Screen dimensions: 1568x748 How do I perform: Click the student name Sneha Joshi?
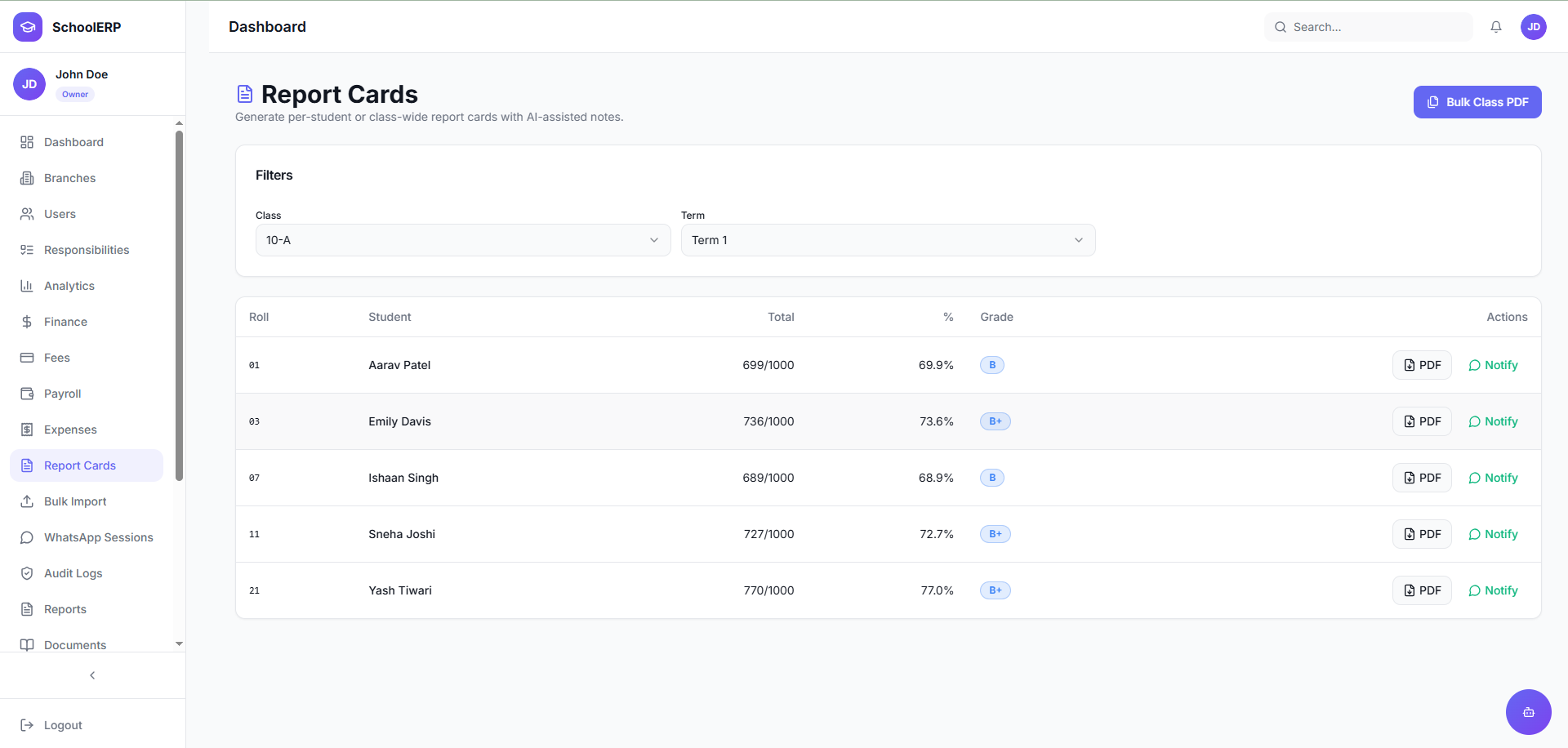[402, 534]
